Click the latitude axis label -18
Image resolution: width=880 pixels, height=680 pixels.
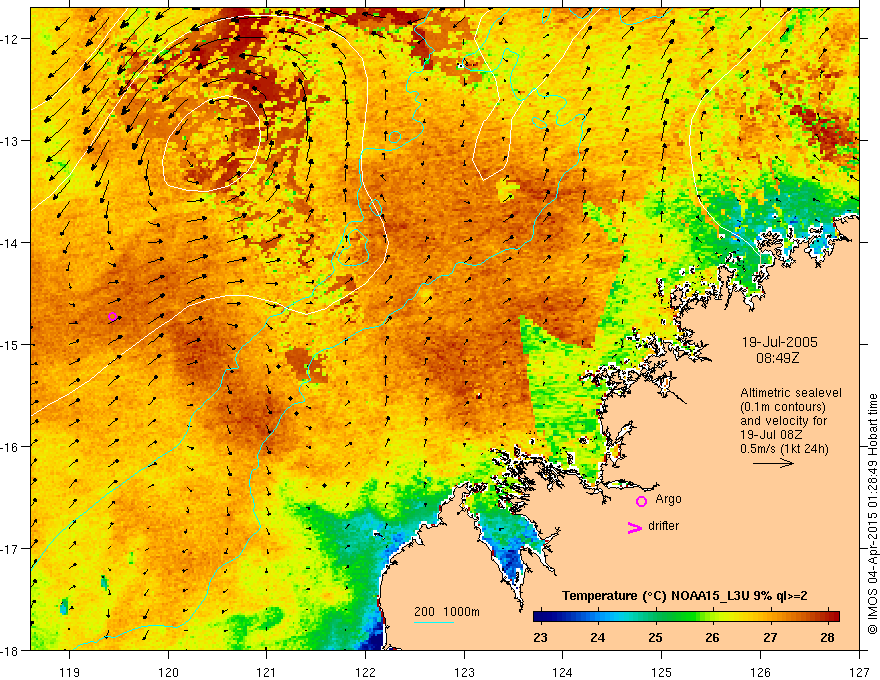point(10,650)
